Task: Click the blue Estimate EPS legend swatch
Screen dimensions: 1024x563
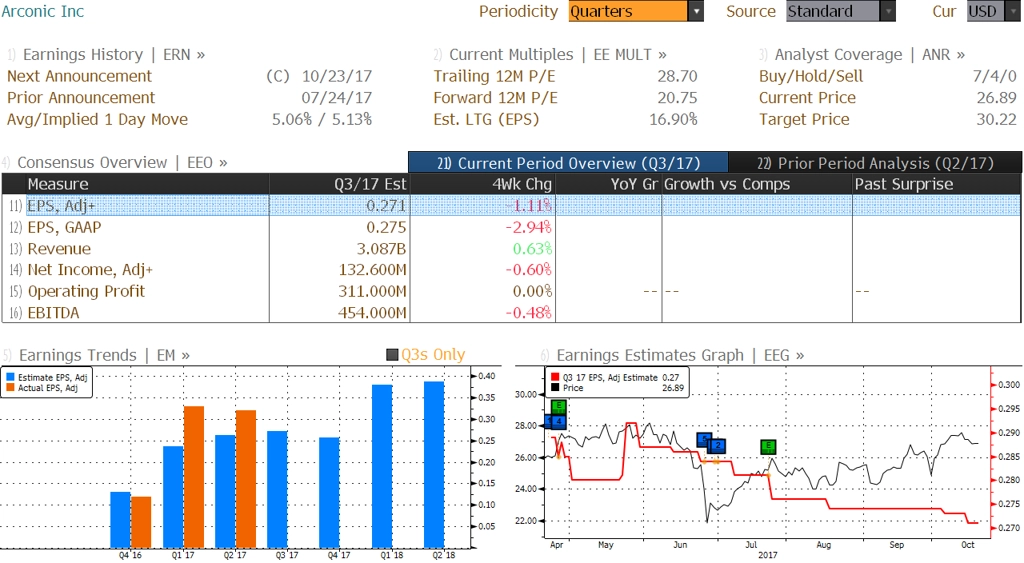Action: pos(10,378)
